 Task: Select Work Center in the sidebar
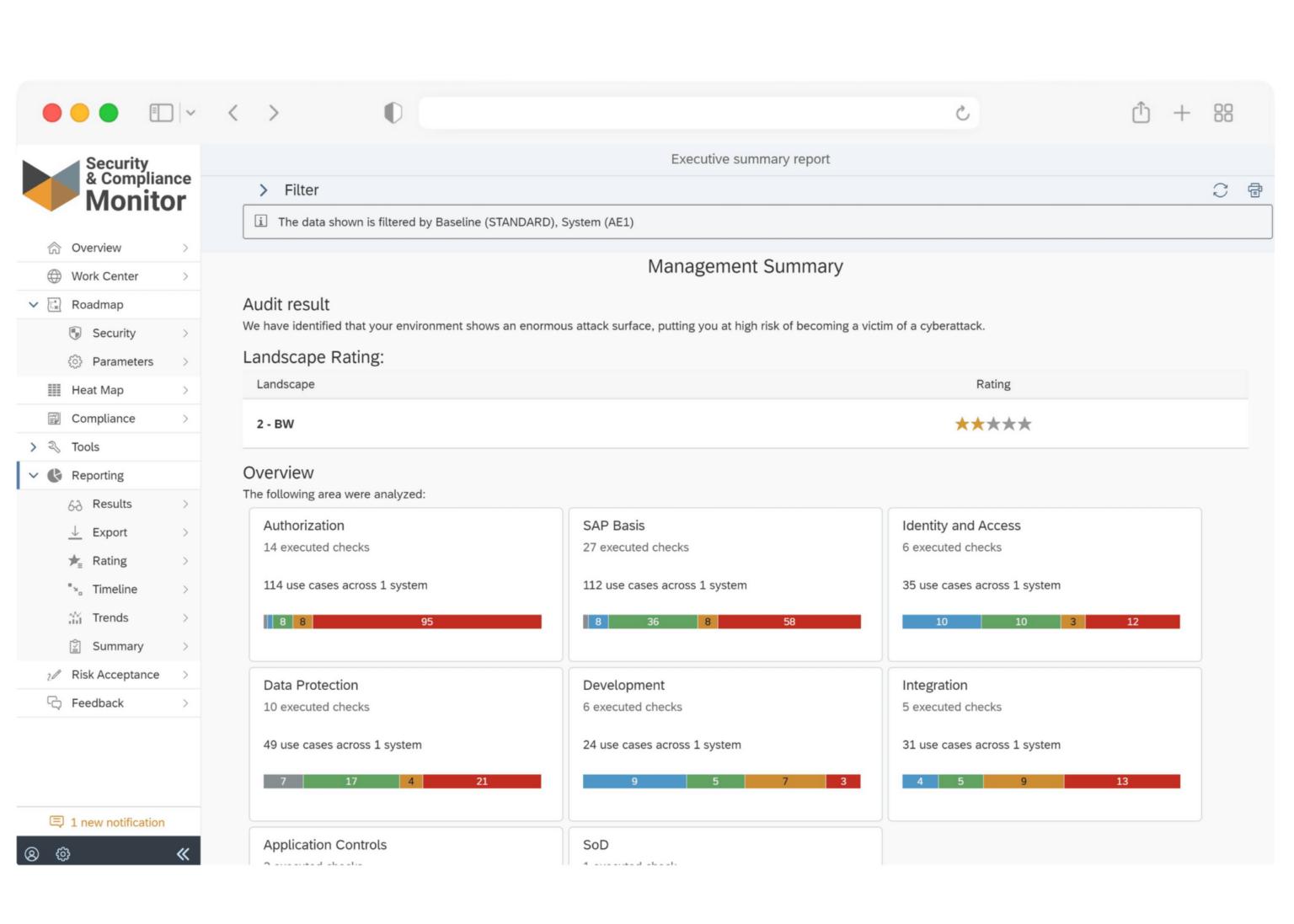point(104,275)
